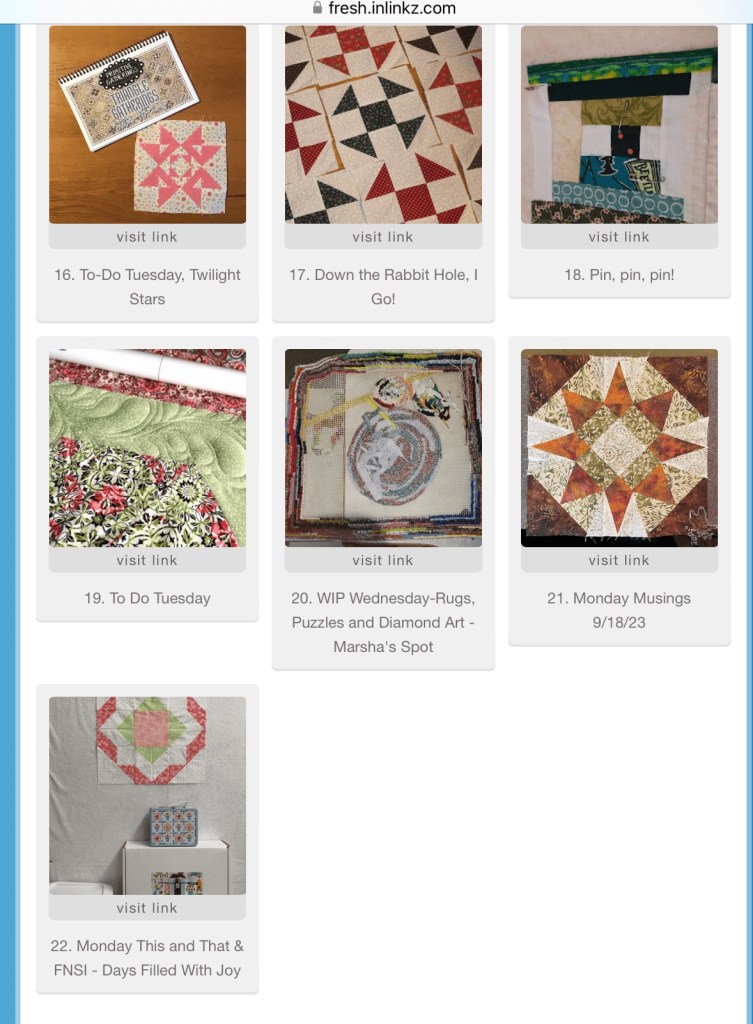Click visit link for Pin, pin, pin!
This screenshot has width=753, height=1024.
coord(619,237)
